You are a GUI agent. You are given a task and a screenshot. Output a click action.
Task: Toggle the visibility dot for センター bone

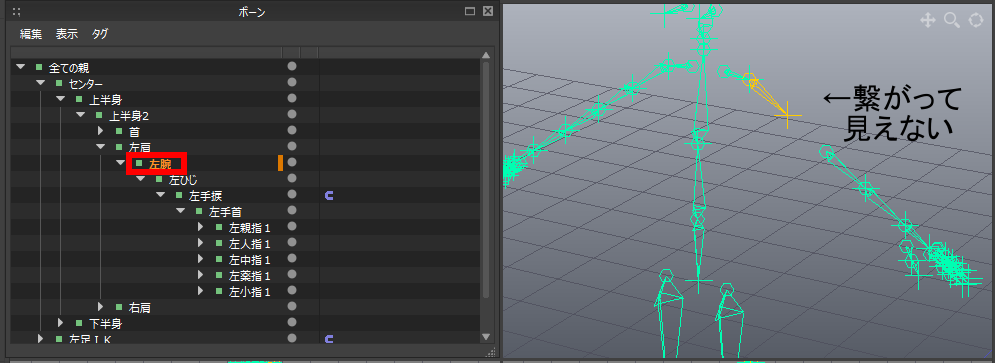point(292,82)
